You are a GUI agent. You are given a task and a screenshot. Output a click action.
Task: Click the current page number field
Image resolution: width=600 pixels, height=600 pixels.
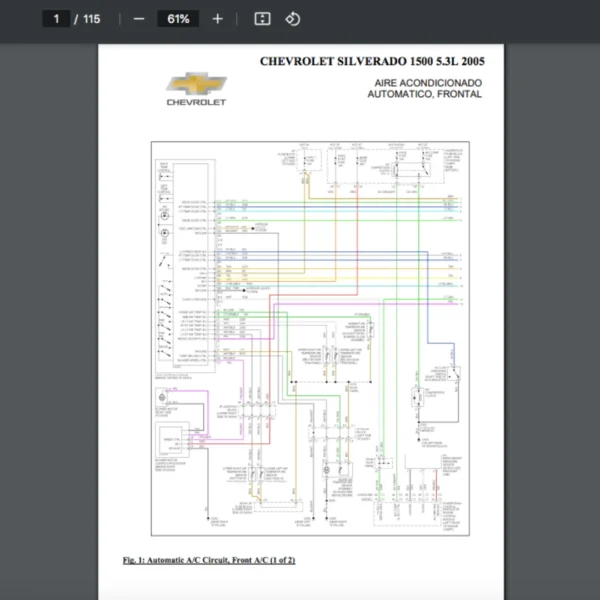pos(56,18)
